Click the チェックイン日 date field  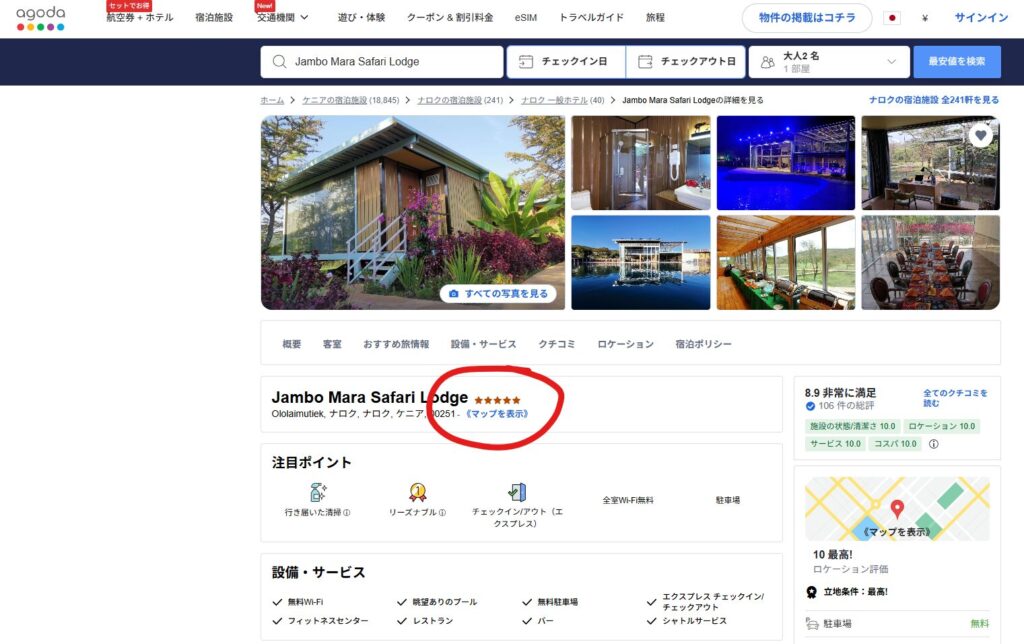click(x=566, y=61)
